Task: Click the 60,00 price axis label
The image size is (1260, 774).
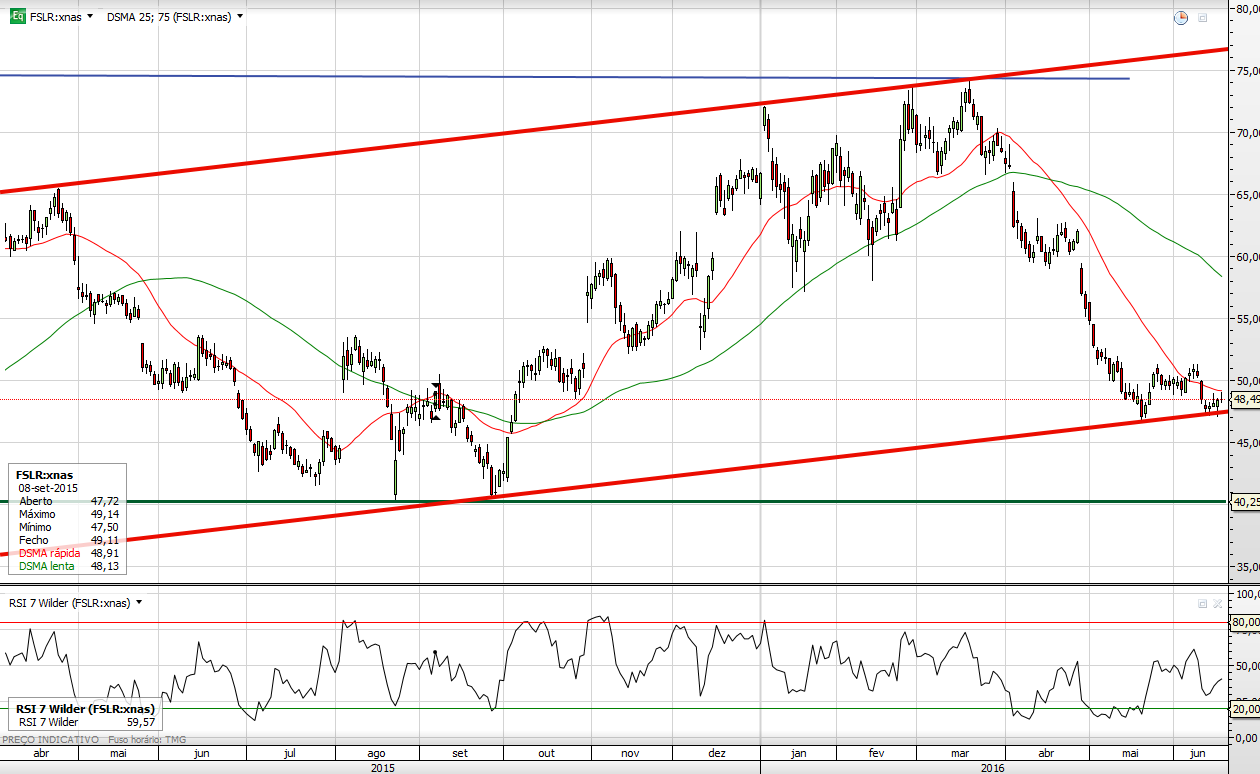Action: pos(1247,257)
